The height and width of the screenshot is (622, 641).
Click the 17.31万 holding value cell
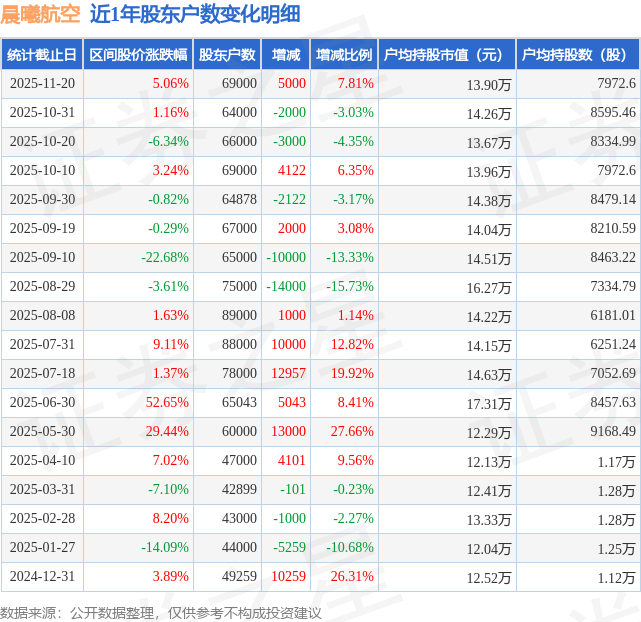pyautogui.click(x=488, y=403)
